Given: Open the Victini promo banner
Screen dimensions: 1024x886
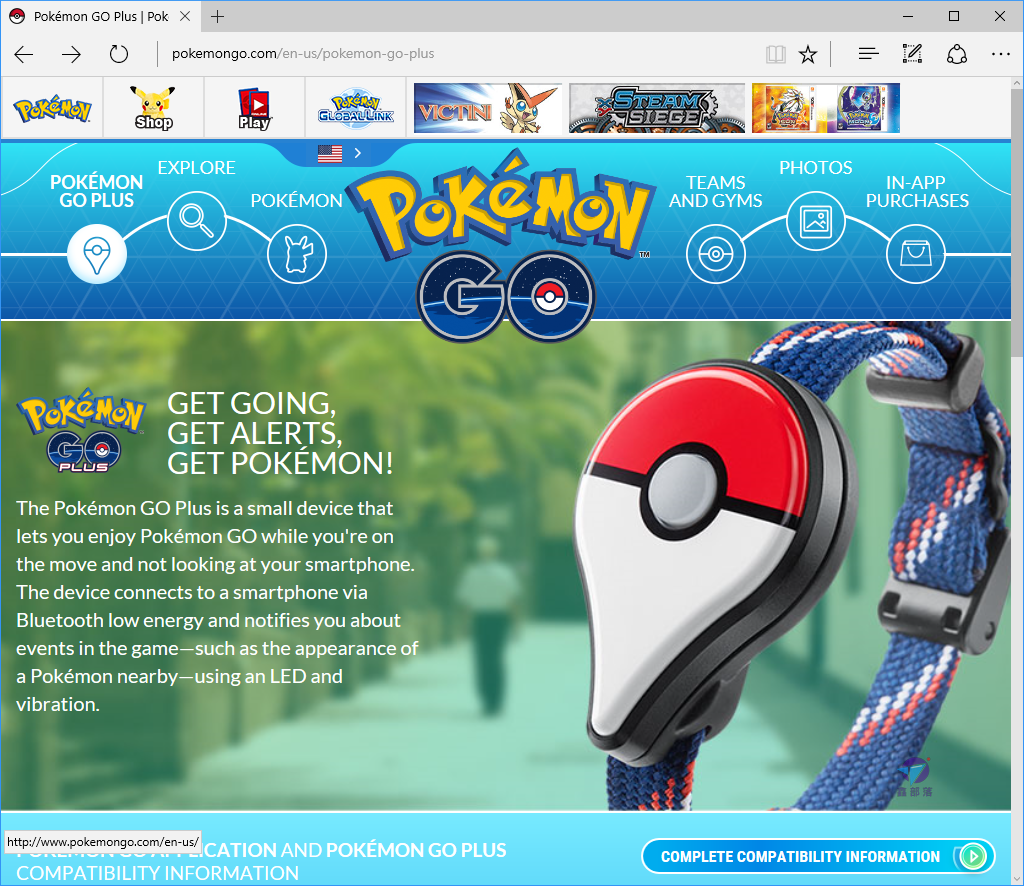Looking at the screenshot, I should point(488,108).
